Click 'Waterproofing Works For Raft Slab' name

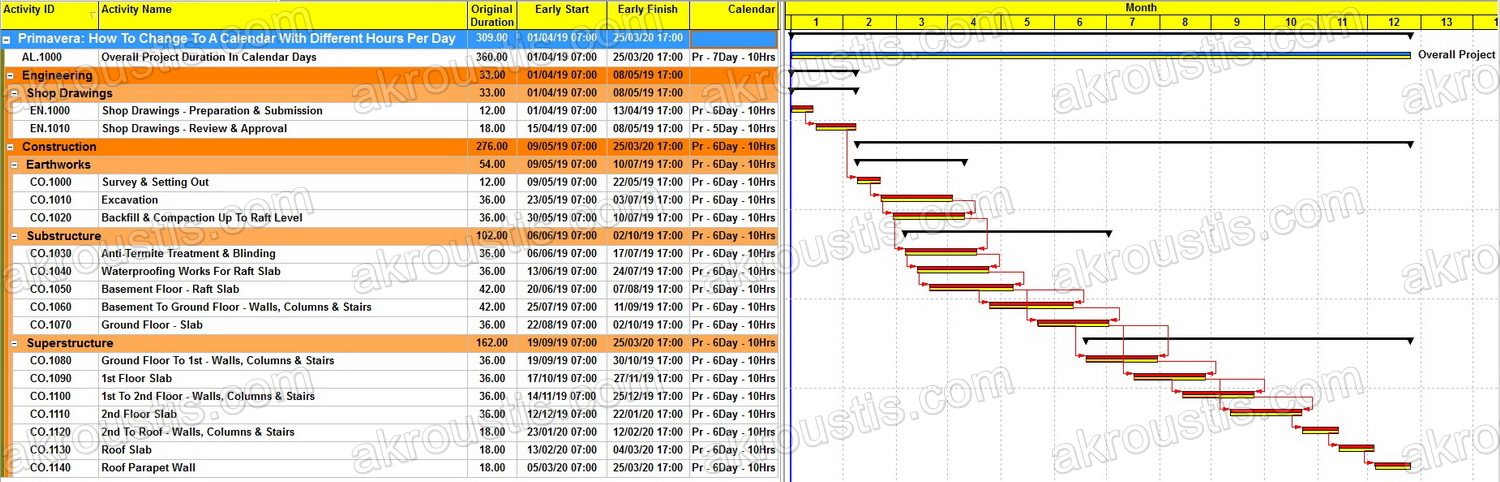[191, 271]
